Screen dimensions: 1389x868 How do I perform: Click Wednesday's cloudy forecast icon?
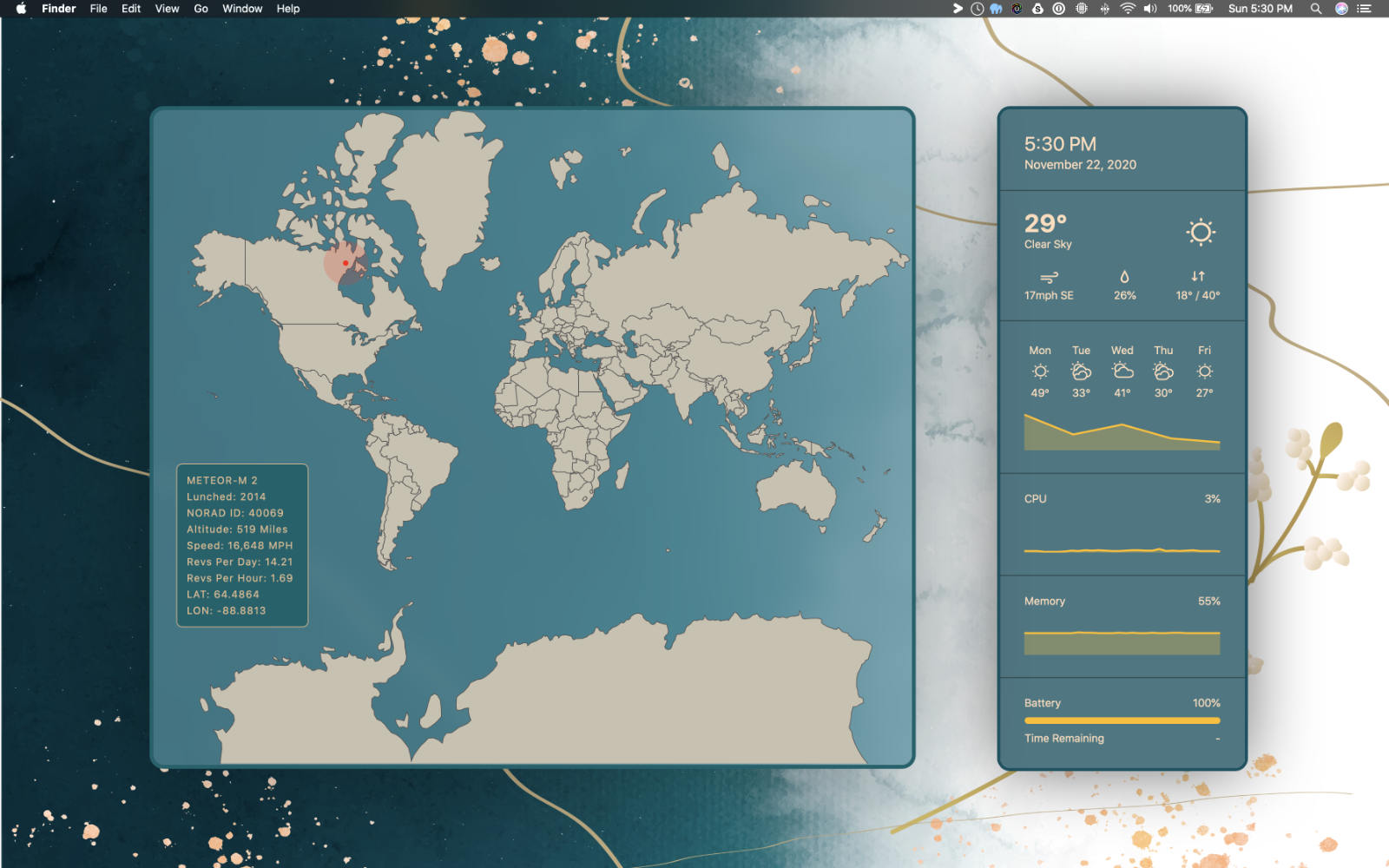pos(1122,372)
